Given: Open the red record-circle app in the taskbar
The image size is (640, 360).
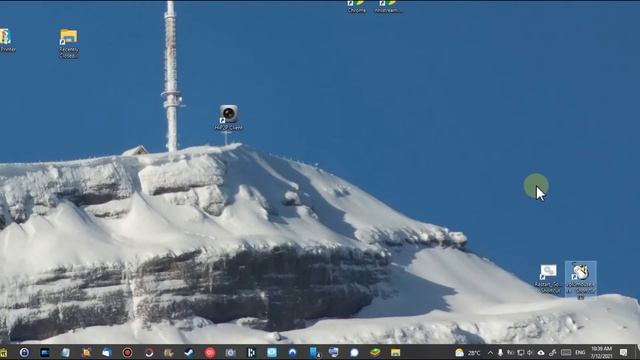Looking at the screenshot, I should (127, 352).
